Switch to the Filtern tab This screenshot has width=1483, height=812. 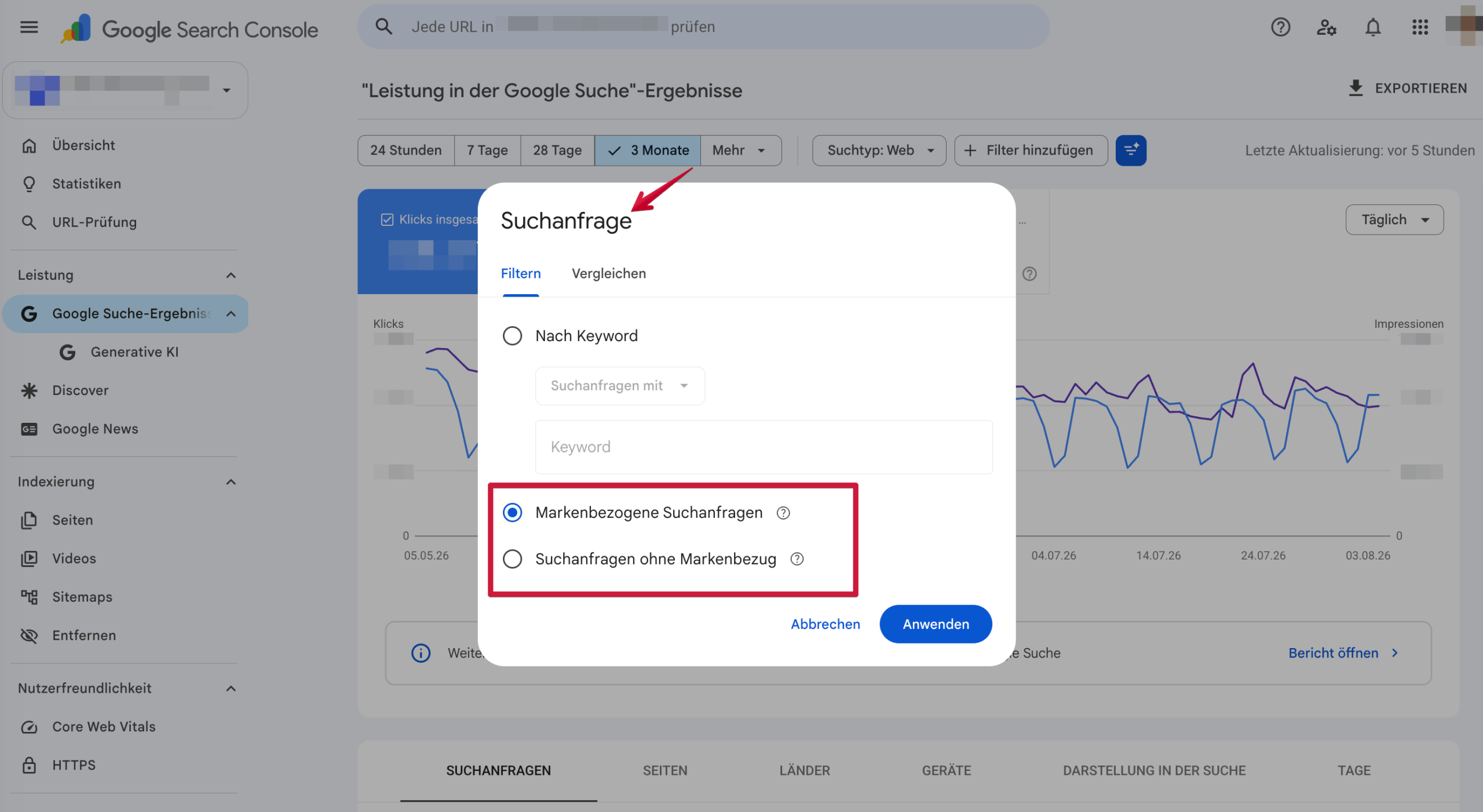click(x=521, y=274)
